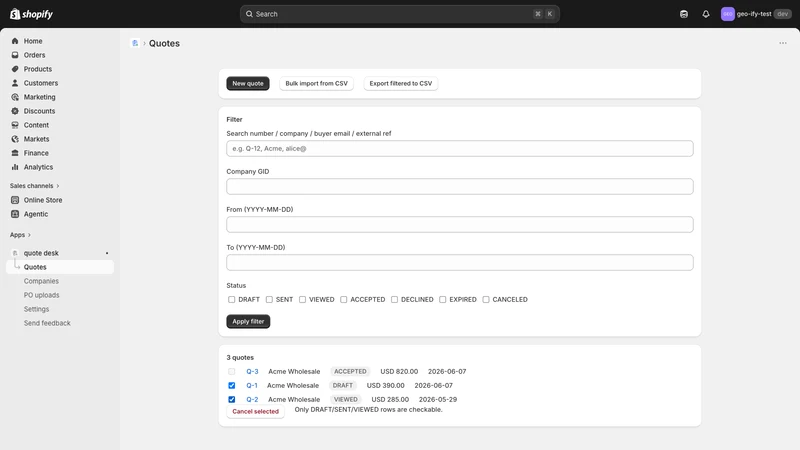Click the Marketing icon in sidebar

[x=15, y=97]
